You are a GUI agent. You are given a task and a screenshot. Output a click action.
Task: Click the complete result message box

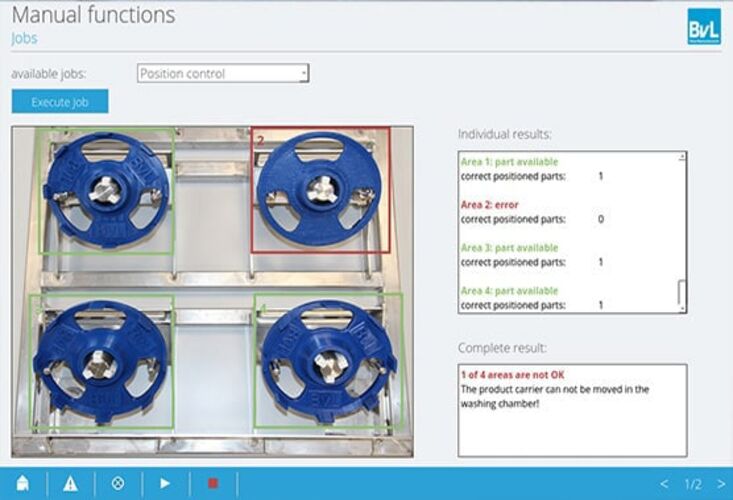572,410
